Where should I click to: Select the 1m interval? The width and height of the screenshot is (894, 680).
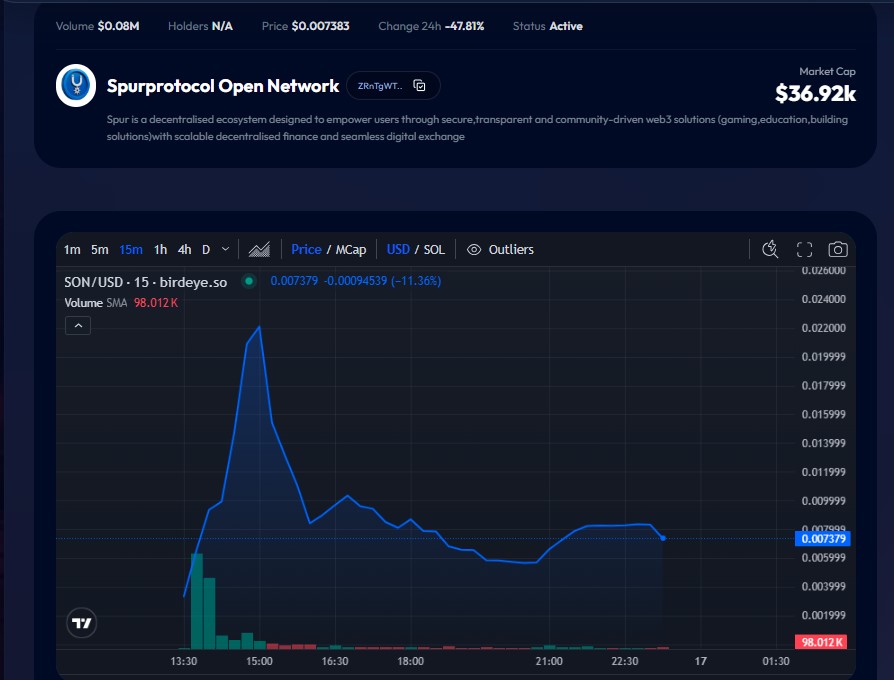tap(70, 249)
